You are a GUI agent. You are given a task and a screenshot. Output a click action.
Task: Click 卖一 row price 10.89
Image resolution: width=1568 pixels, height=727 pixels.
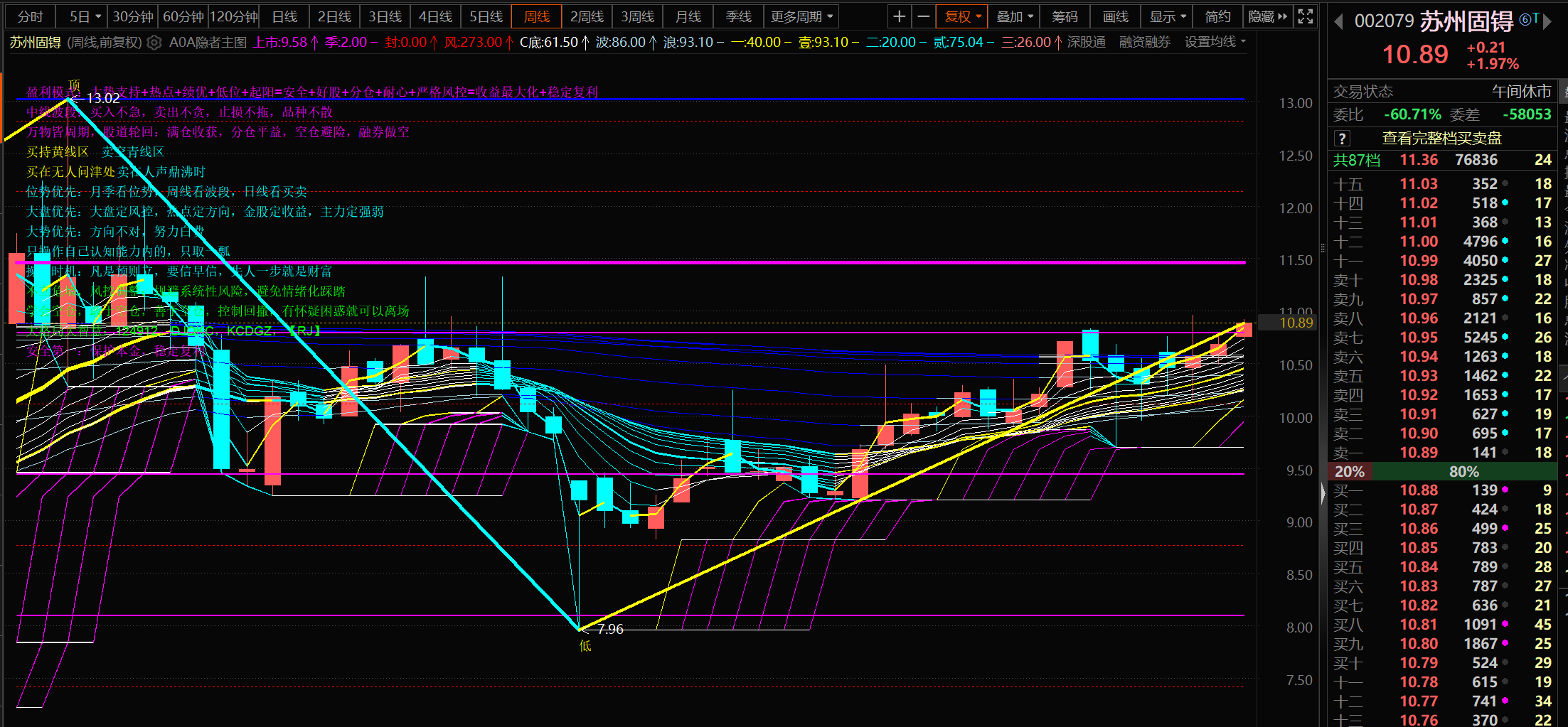(1419, 453)
